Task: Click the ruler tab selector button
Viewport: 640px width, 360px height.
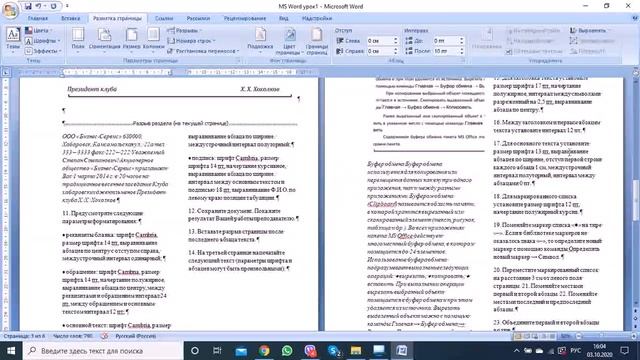Action: pyautogui.click(x=6, y=72)
